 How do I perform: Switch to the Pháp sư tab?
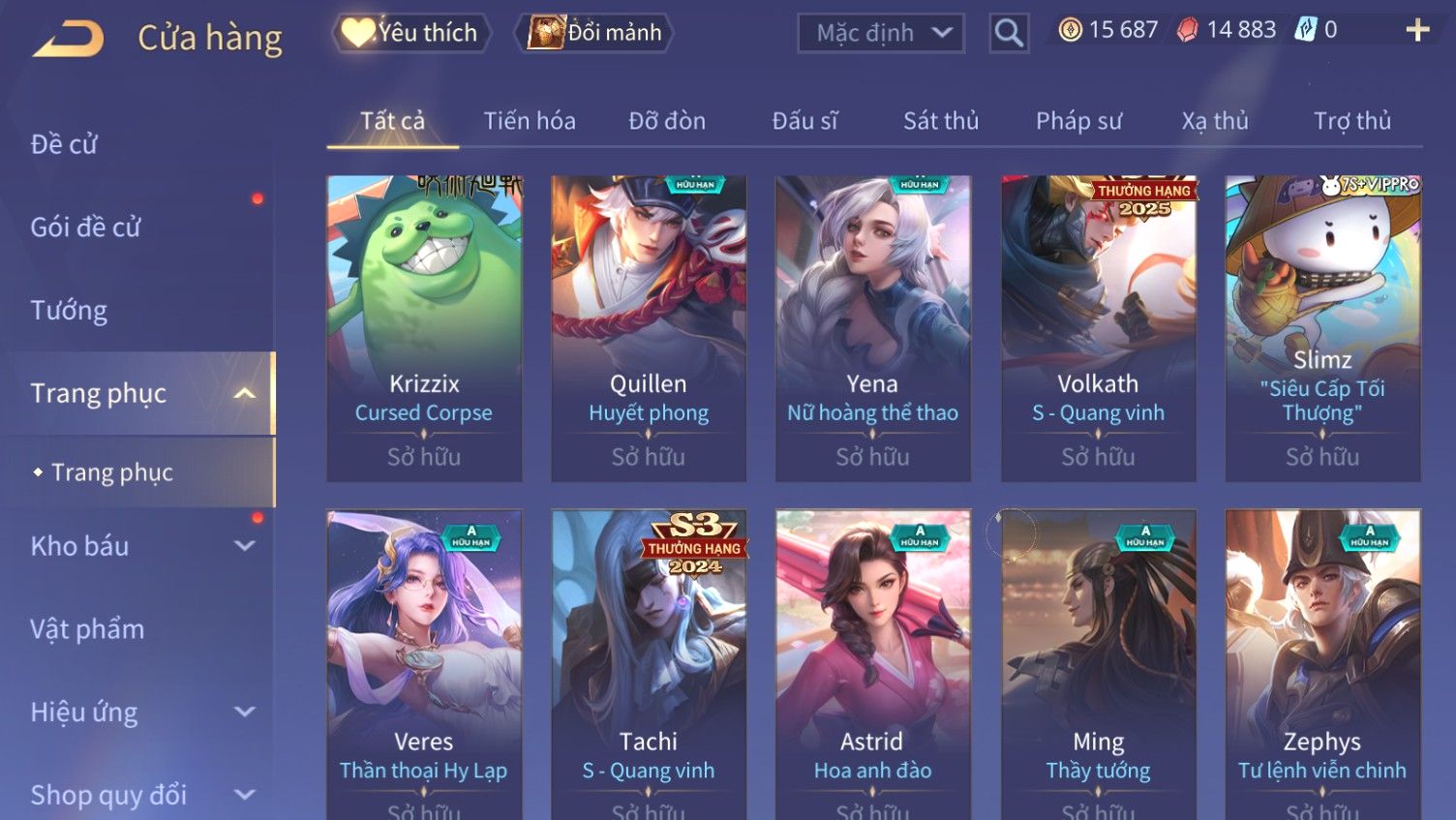coord(1078,121)
